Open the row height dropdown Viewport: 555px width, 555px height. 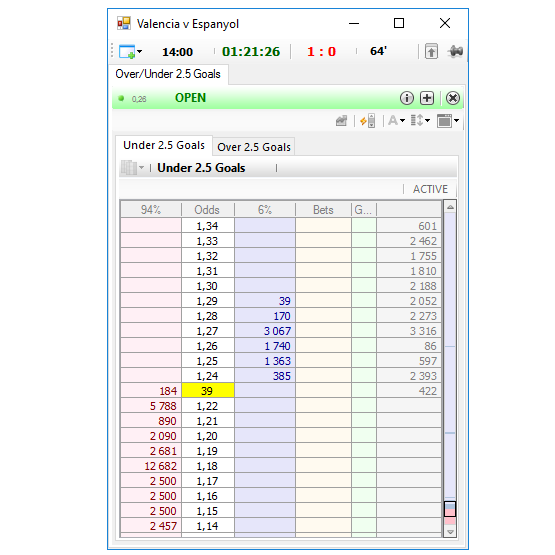(420, 121)
